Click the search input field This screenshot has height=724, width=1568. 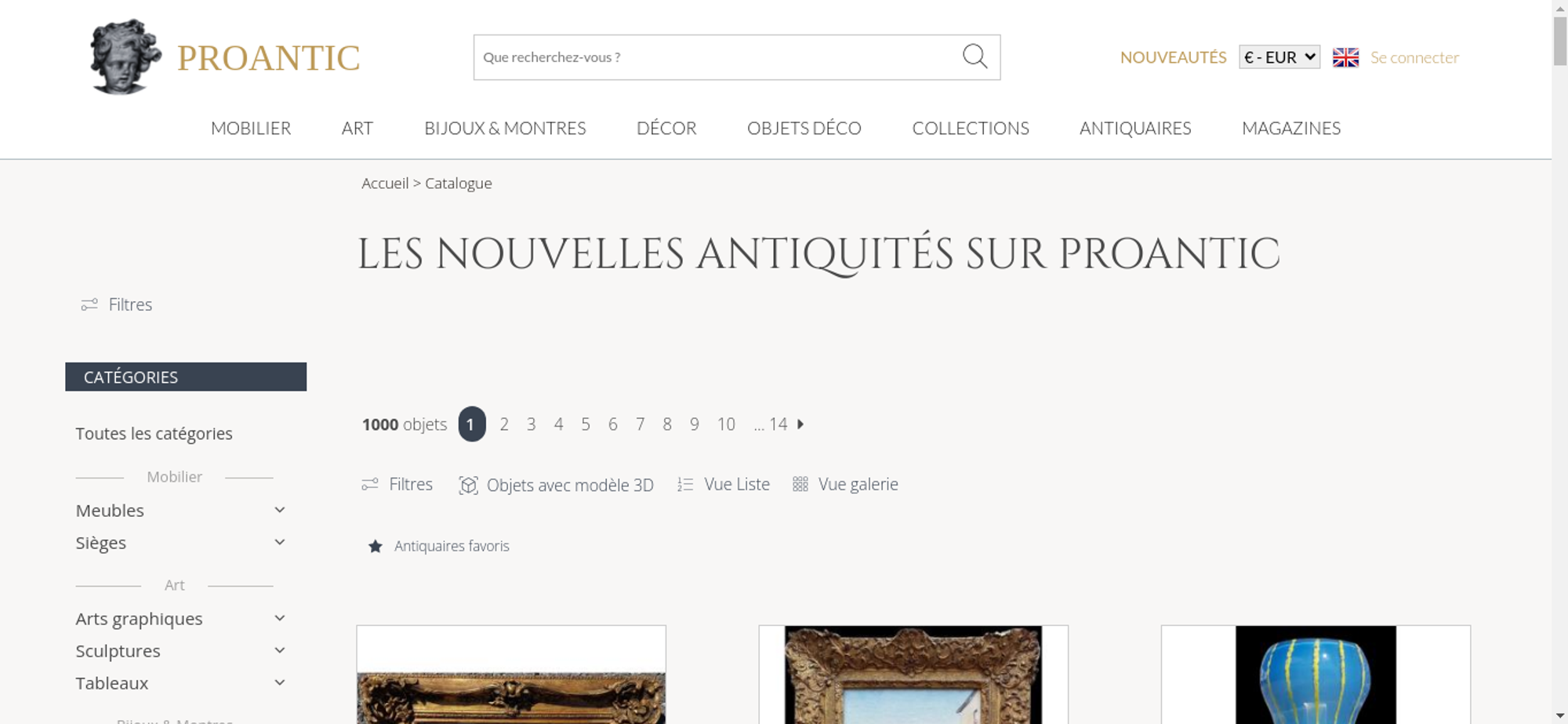click(x=717, y=57)
